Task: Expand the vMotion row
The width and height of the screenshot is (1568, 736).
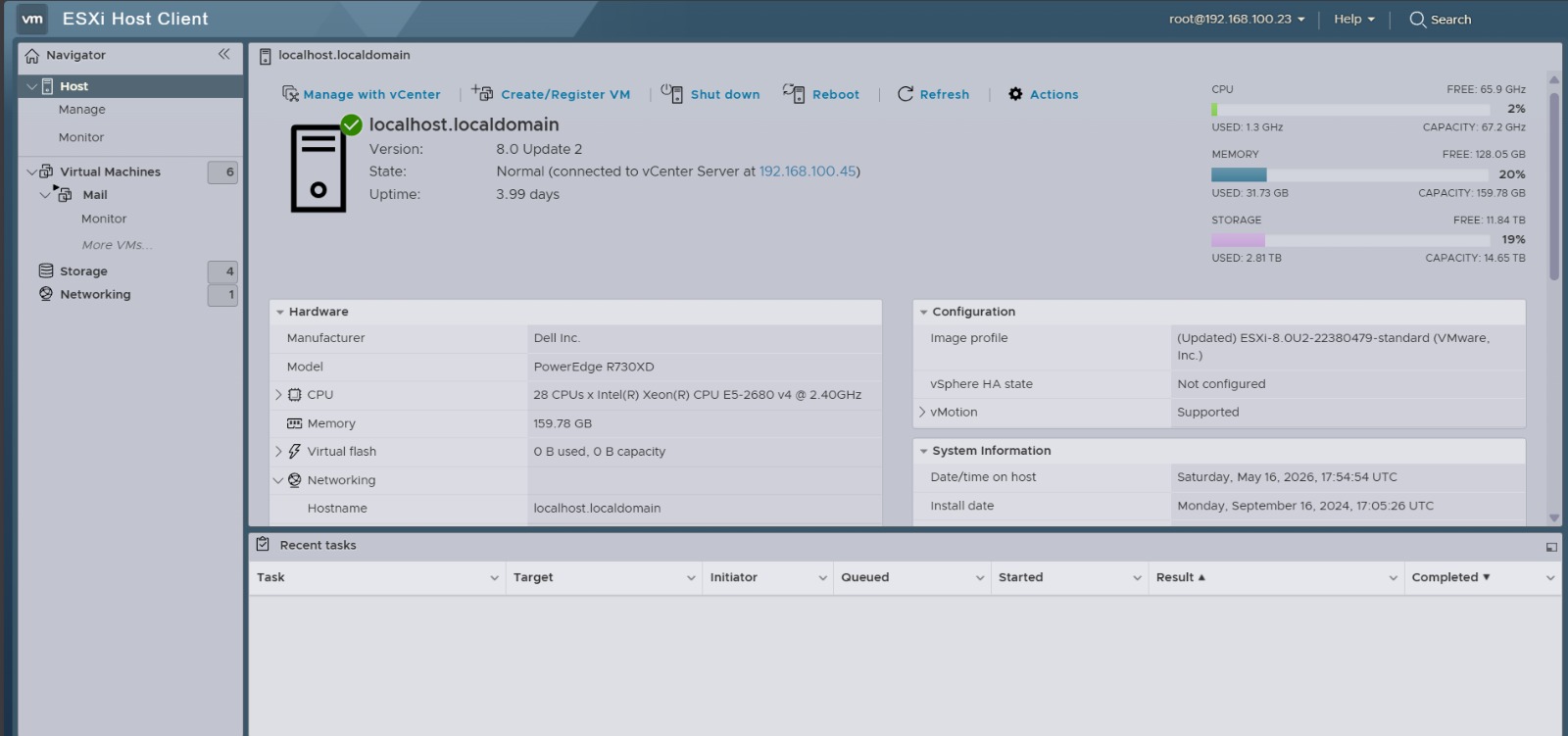Action: (x=922, y=413)
